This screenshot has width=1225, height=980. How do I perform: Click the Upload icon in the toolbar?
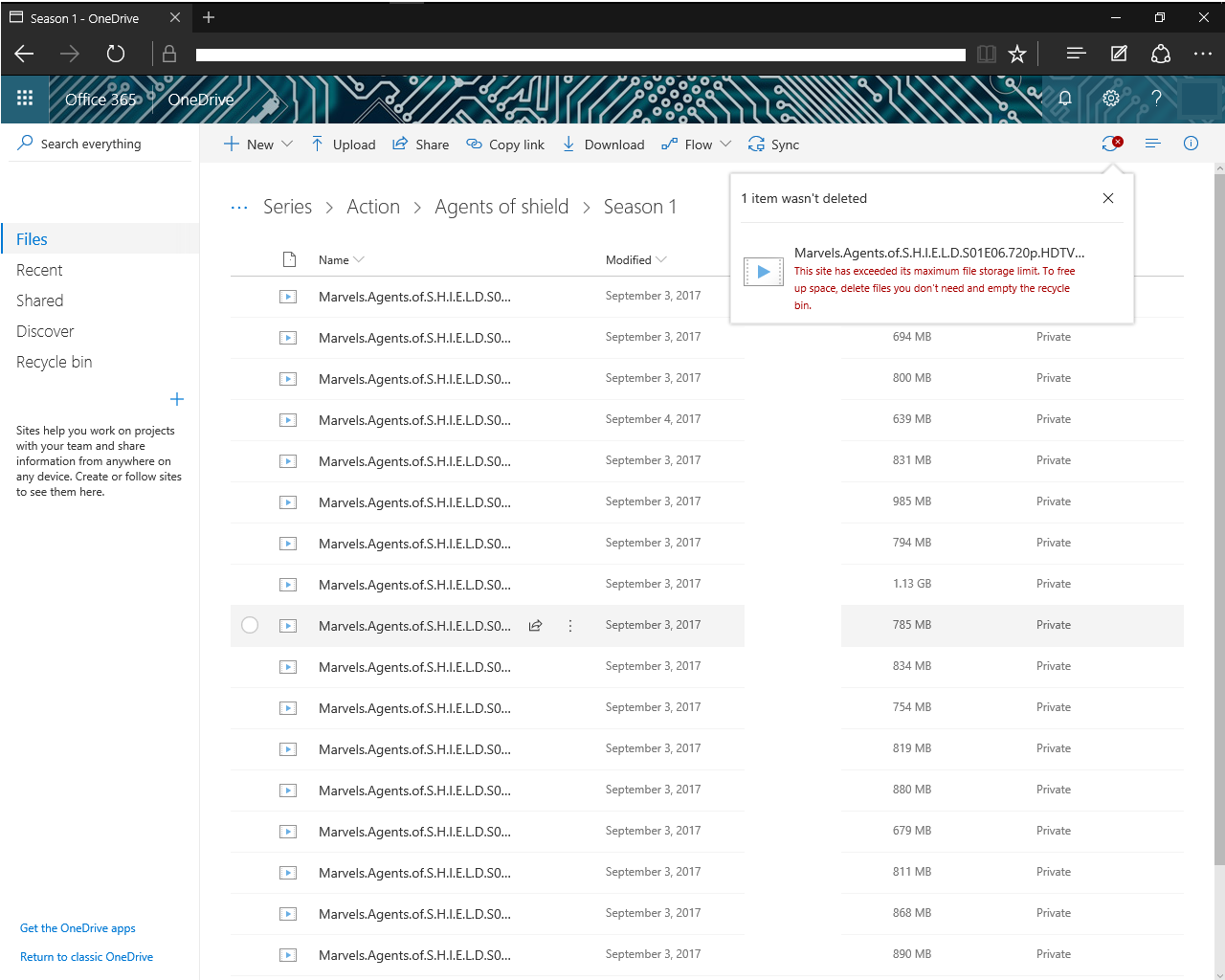[x=316, y=144]
